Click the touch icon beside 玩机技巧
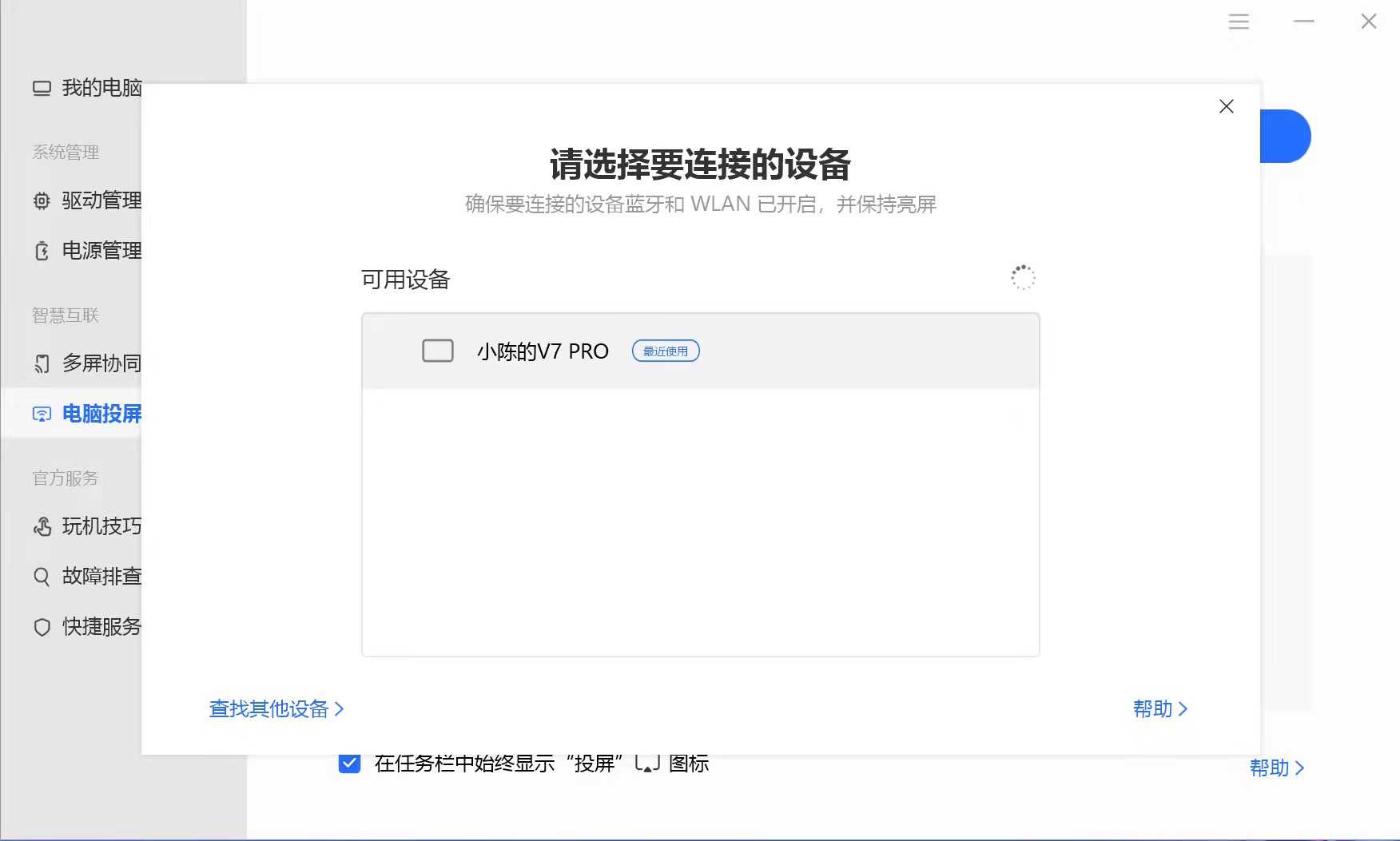This screenshot has height=841, width=1400. pos(42,527)
